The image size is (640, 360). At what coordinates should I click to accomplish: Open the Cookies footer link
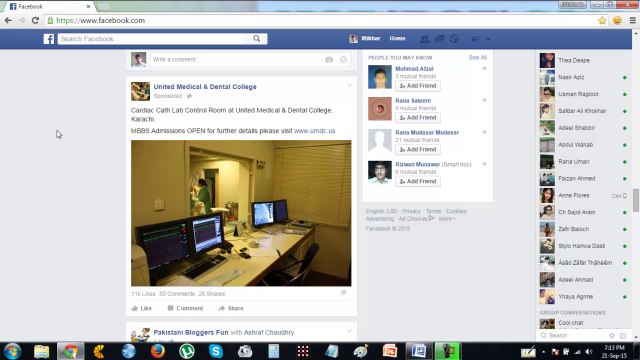[x=456, y=211]
